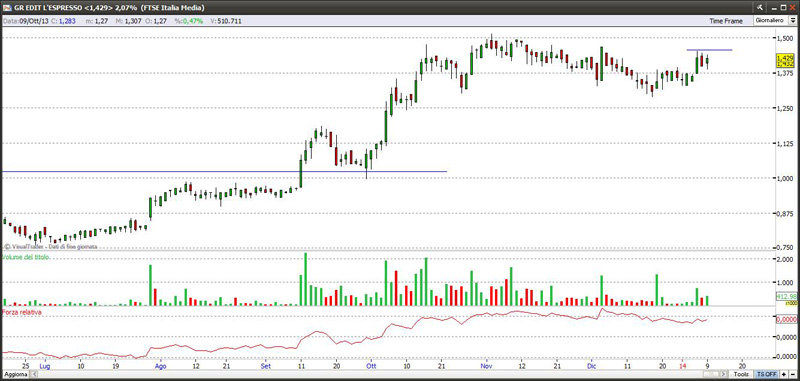Click the red '14' year label on time axis
Viewport: 800px width, 381px height.
tap(682, 366)
